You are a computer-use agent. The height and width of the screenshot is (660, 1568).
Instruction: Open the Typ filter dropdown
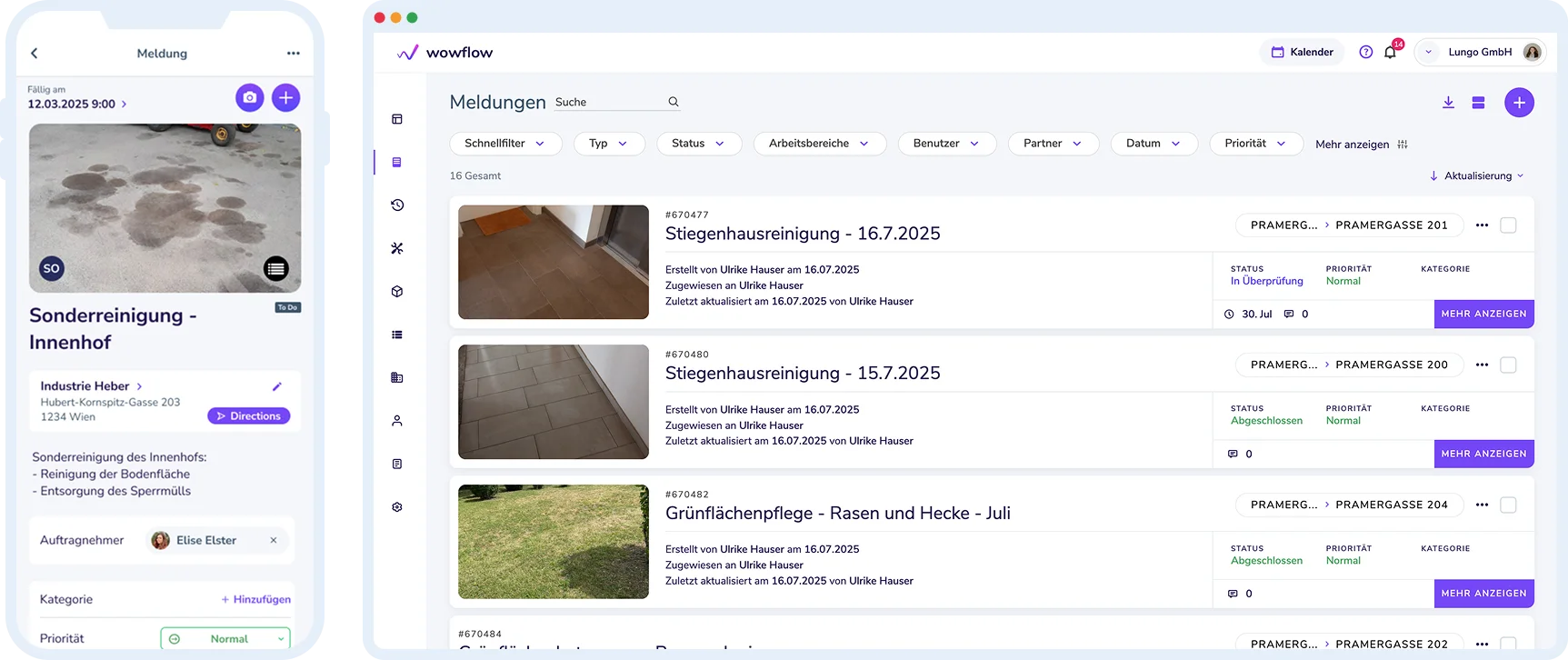click(x=609, y=144)
